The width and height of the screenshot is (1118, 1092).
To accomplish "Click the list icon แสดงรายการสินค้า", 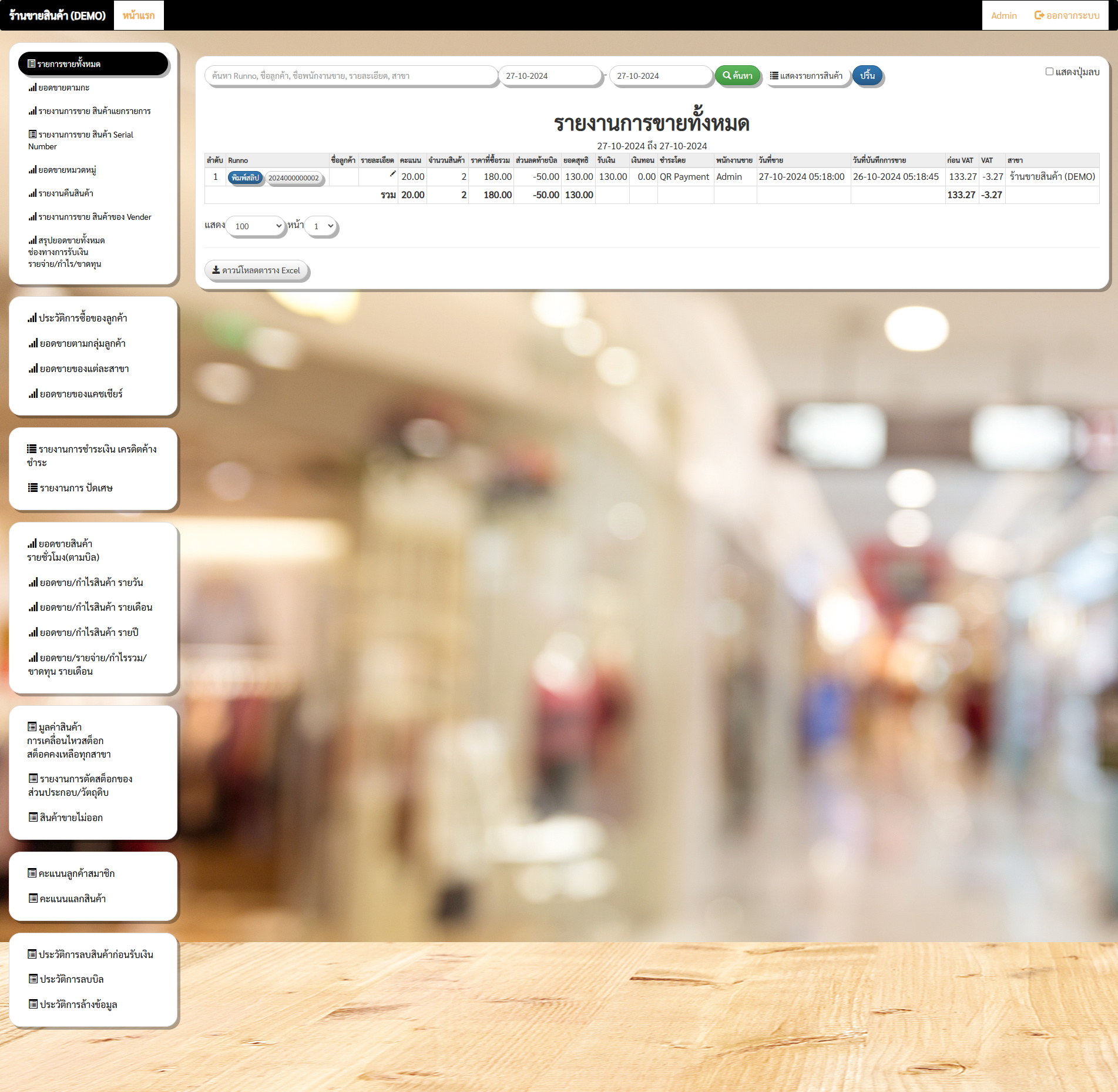I will [x=774, y=76].
